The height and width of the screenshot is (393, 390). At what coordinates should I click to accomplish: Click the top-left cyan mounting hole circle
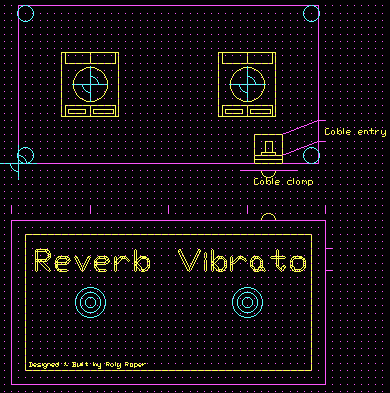pos(25,14)
